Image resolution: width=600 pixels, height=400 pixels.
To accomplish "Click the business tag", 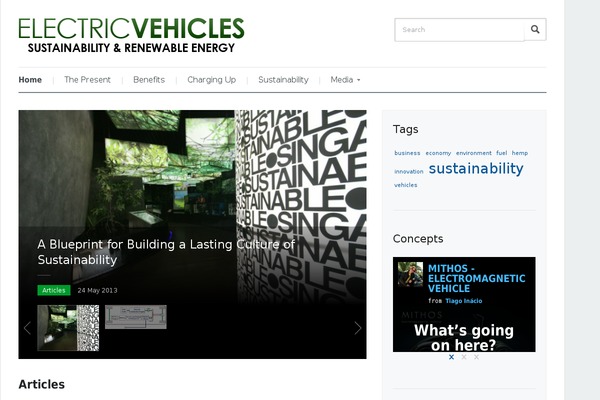I will point(407,153).
